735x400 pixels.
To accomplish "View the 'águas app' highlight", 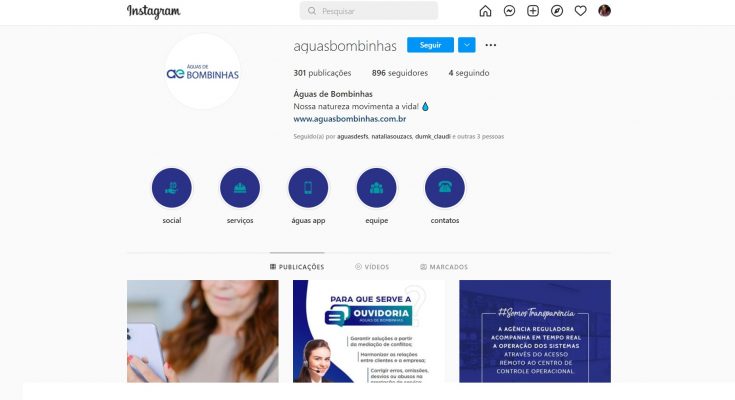I will [x=308, y=188].
